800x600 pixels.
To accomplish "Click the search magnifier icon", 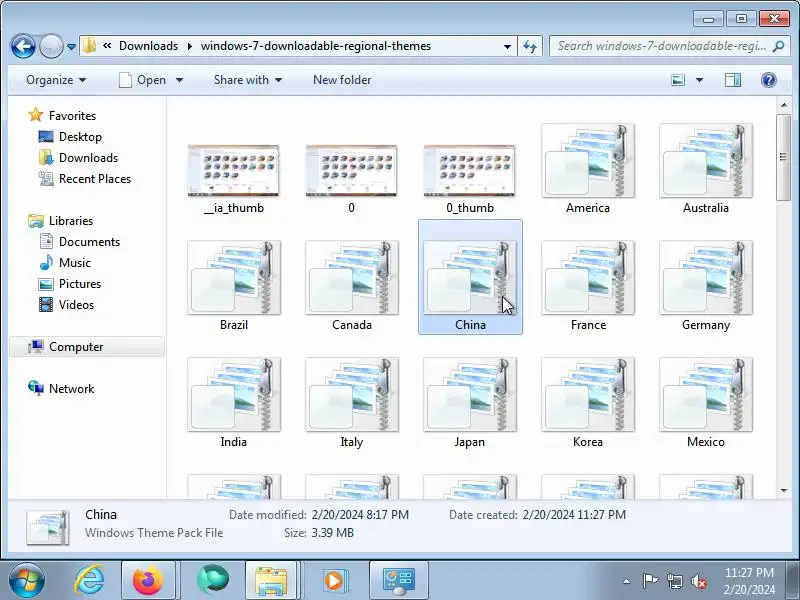I will (778, 46).
